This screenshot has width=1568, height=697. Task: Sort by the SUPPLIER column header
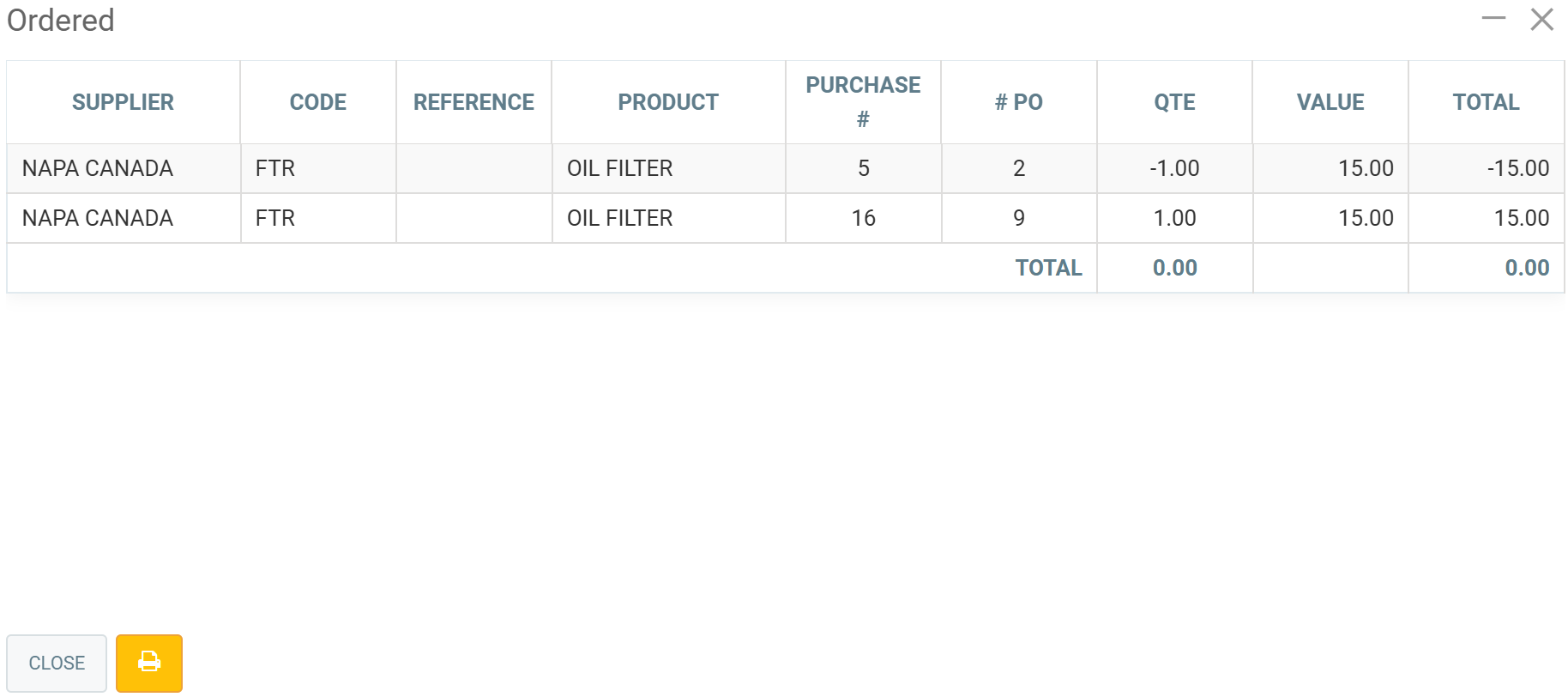(x=123, y=102)
